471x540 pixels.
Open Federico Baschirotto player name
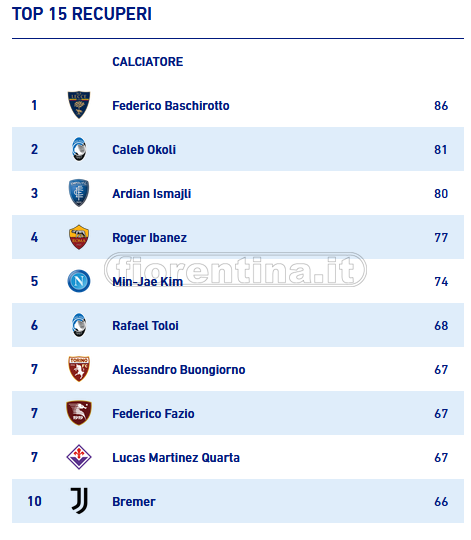click(x=171, y=106)
